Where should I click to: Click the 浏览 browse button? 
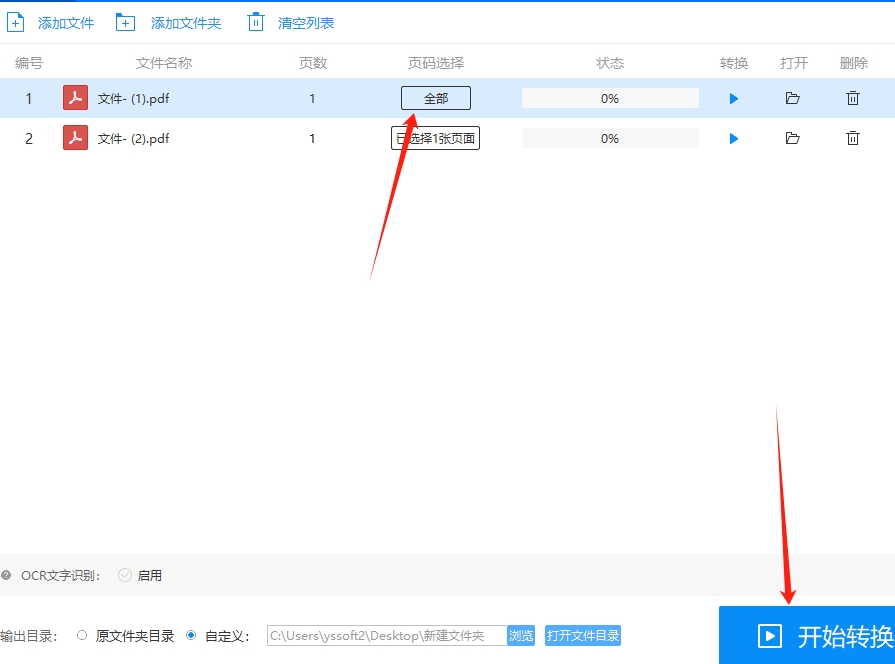click(521, 635)
